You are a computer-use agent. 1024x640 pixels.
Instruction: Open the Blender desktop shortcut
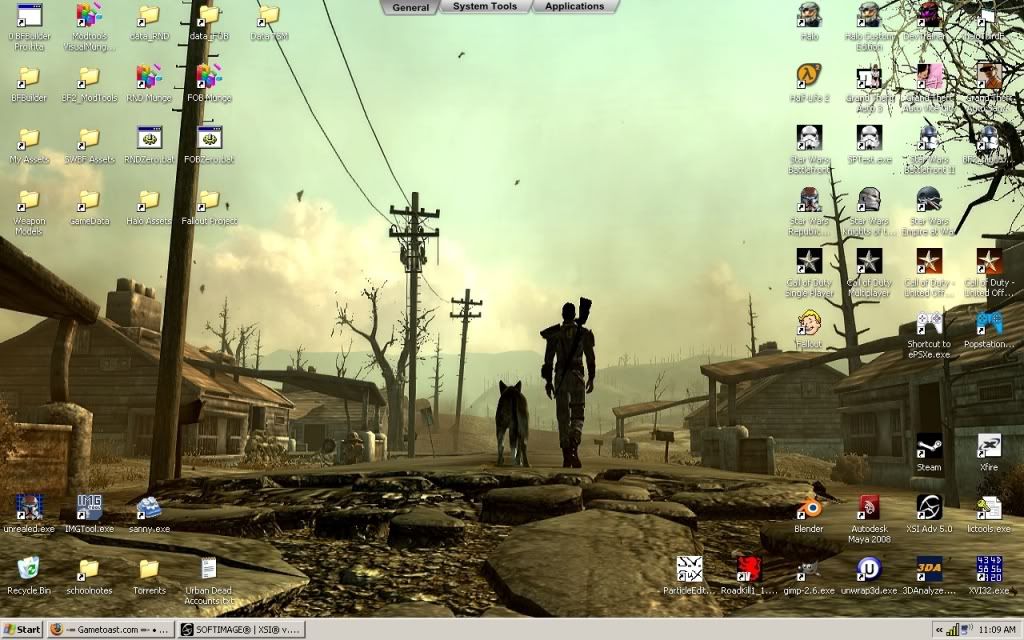pos(808,514)
